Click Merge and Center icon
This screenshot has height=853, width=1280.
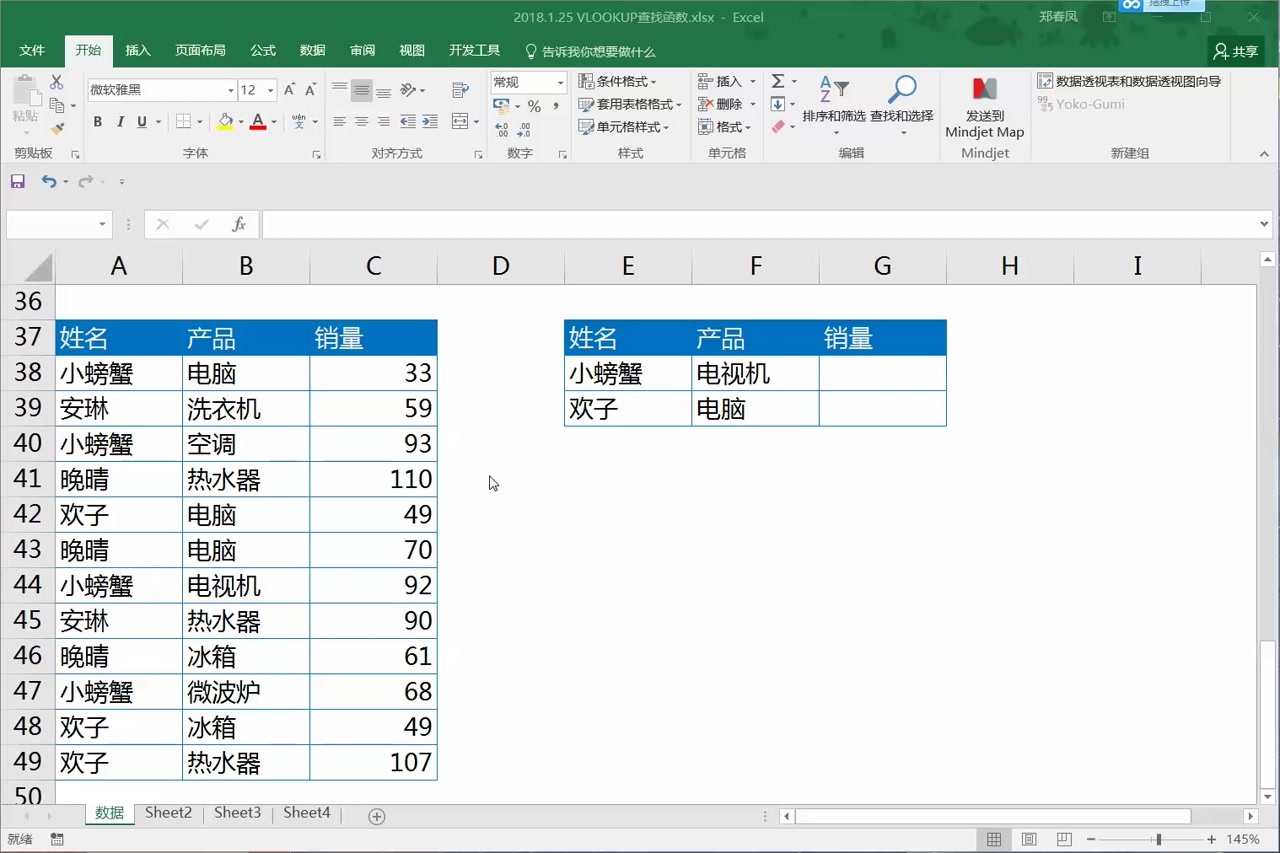point(460,122)
